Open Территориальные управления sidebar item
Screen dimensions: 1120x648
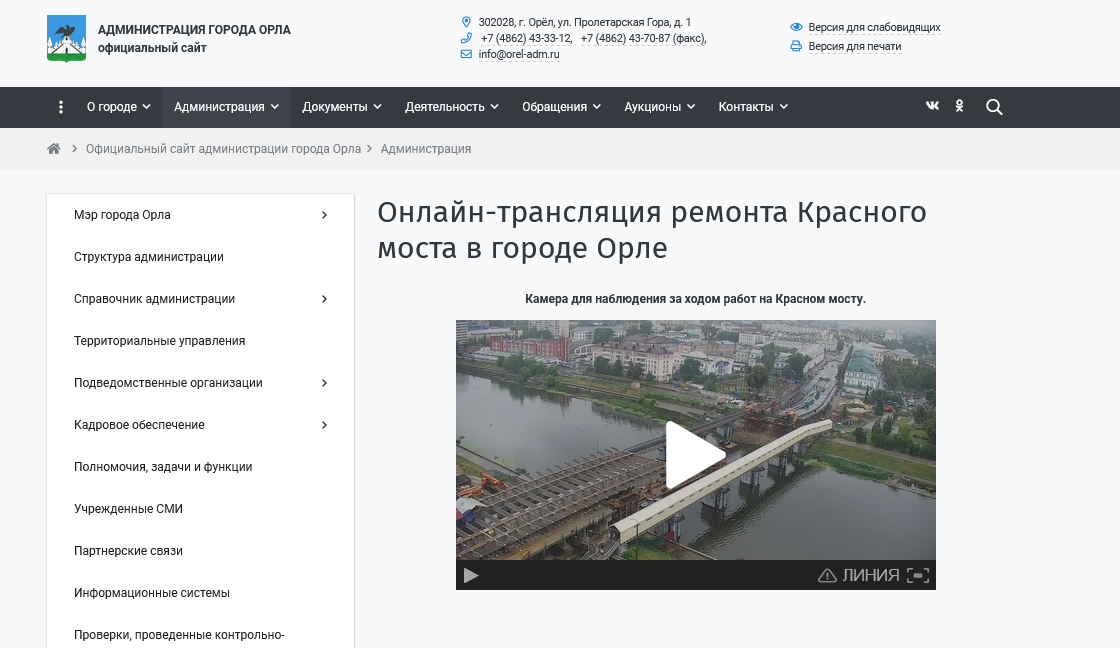159,341
